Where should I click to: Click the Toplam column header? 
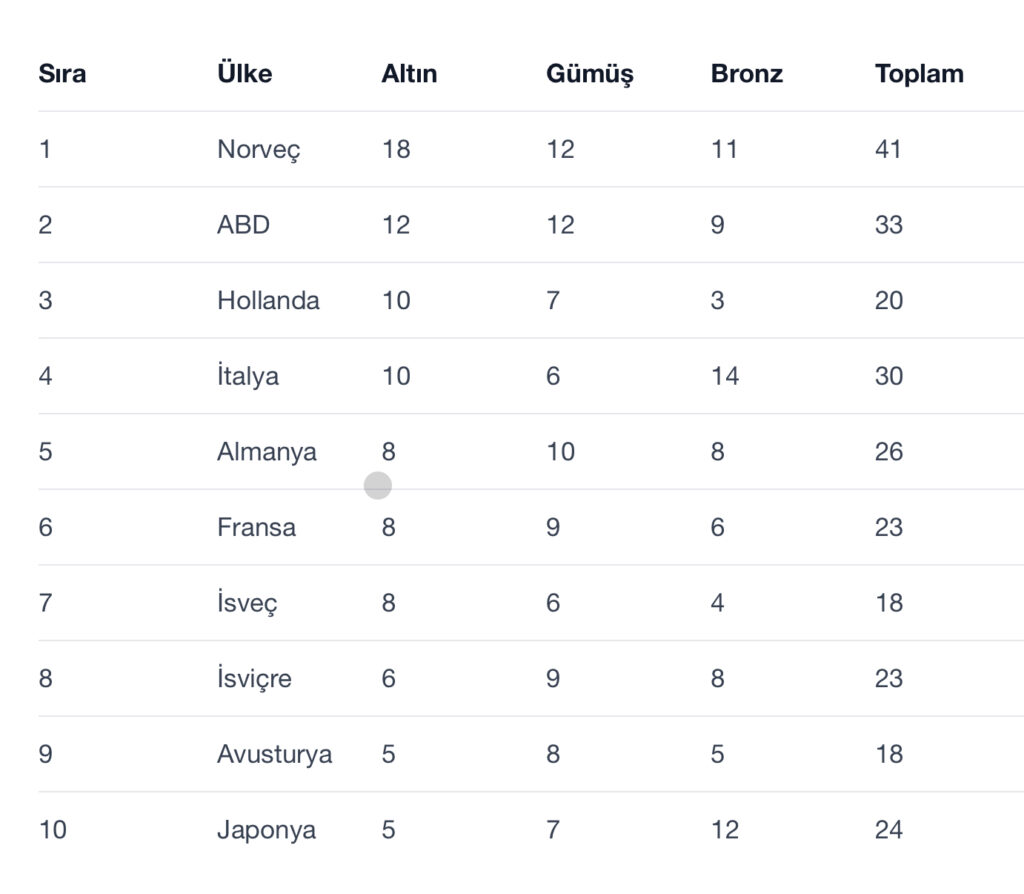tap(918, 74)
